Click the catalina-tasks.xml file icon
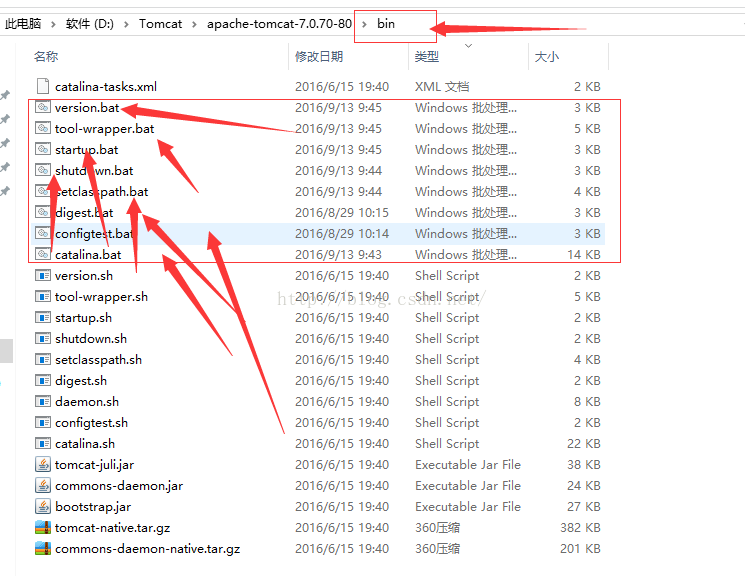Screen dimensions: 745x576 pyautogui.click(x=43, y=86)
